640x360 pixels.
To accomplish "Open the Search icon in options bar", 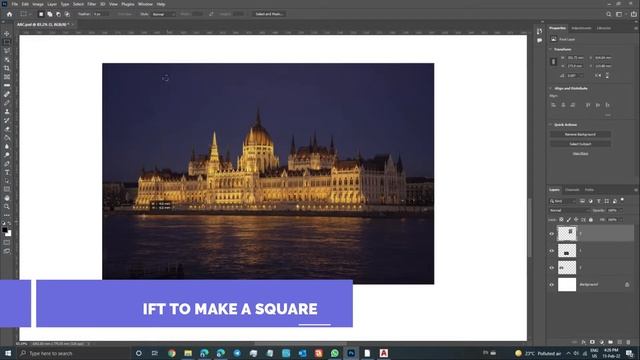I will coord(609,14).
